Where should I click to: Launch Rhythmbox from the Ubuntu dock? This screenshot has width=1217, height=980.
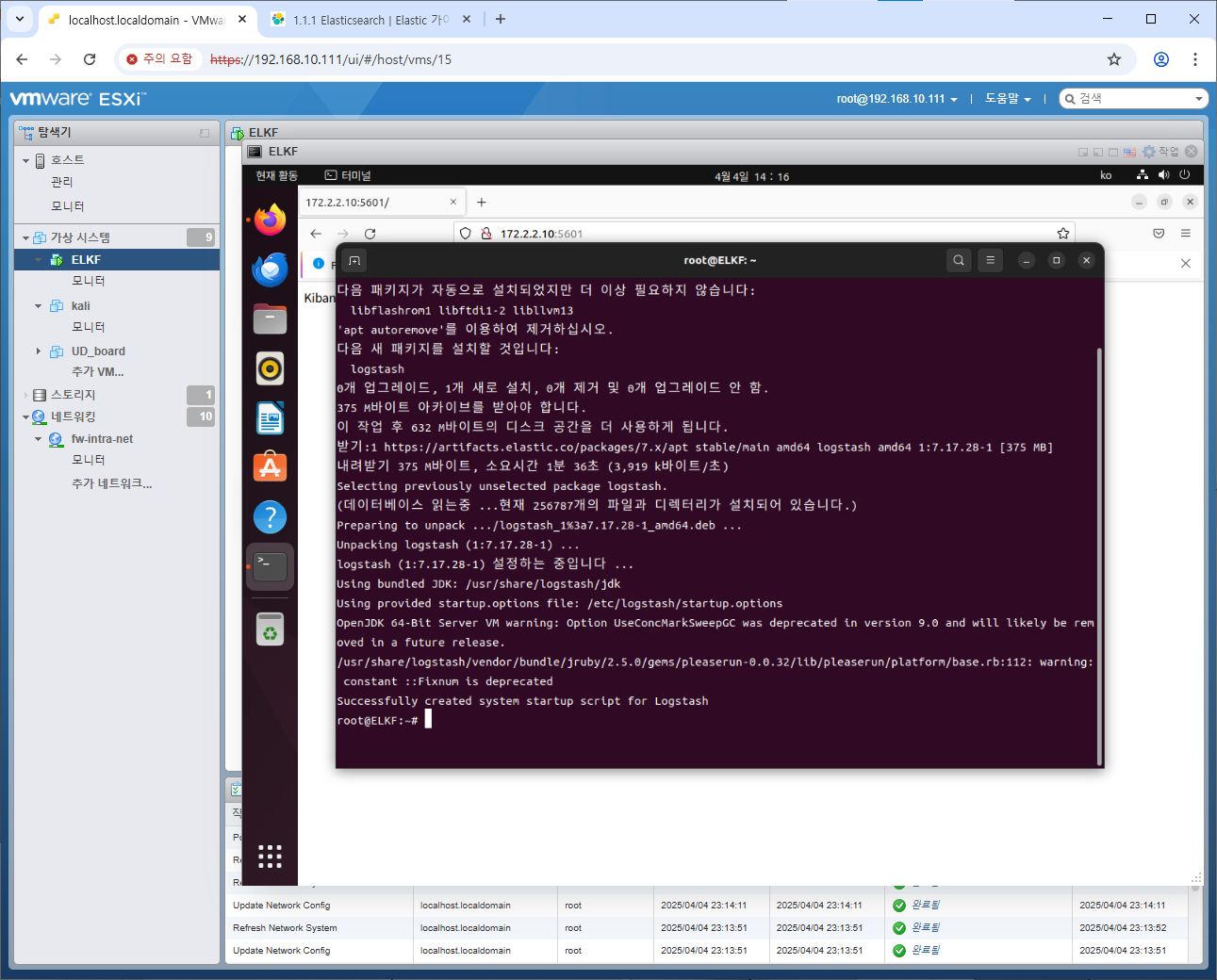pos(270,368)
